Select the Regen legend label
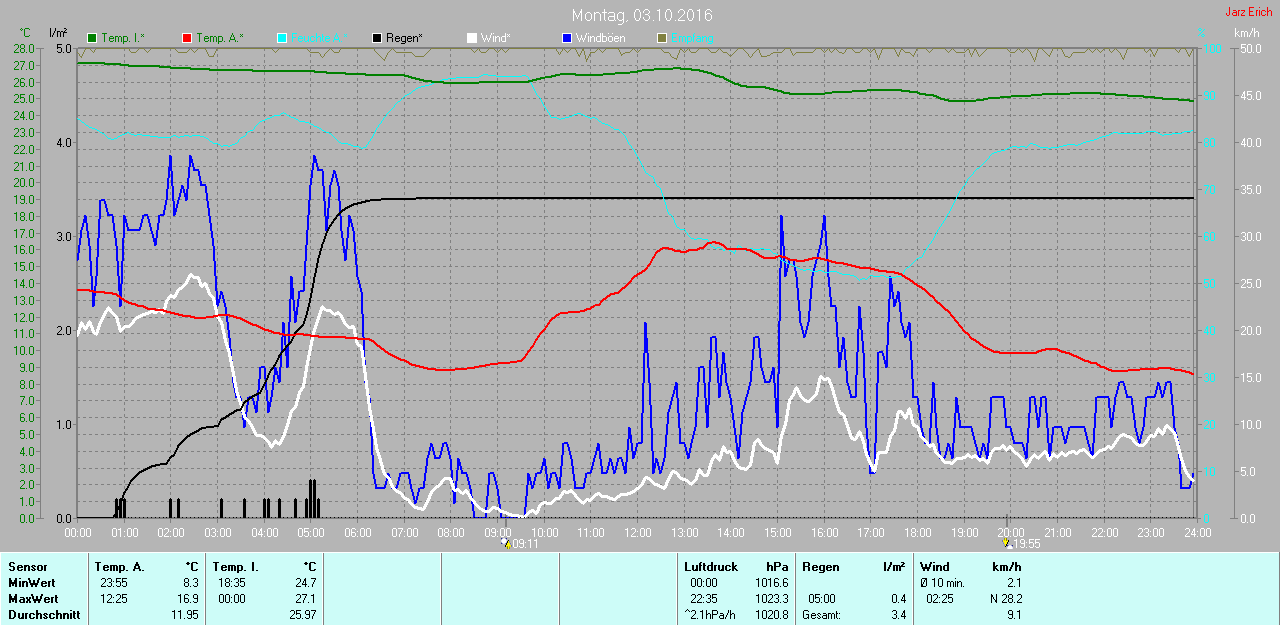This screenshot has height=625, width=1280. (x=405, y=38)
